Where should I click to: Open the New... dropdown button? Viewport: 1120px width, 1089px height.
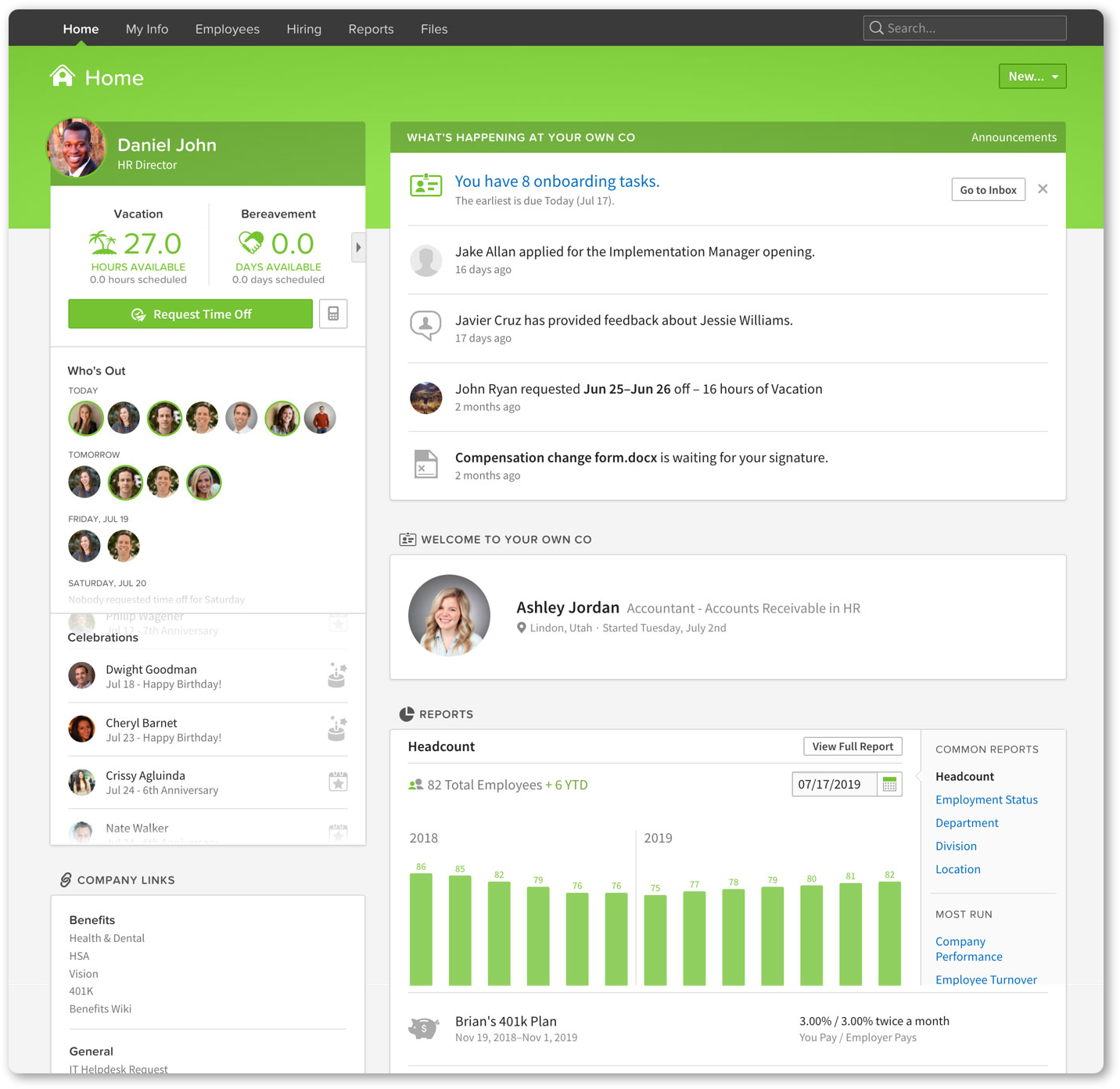(x=1032, y=76)
